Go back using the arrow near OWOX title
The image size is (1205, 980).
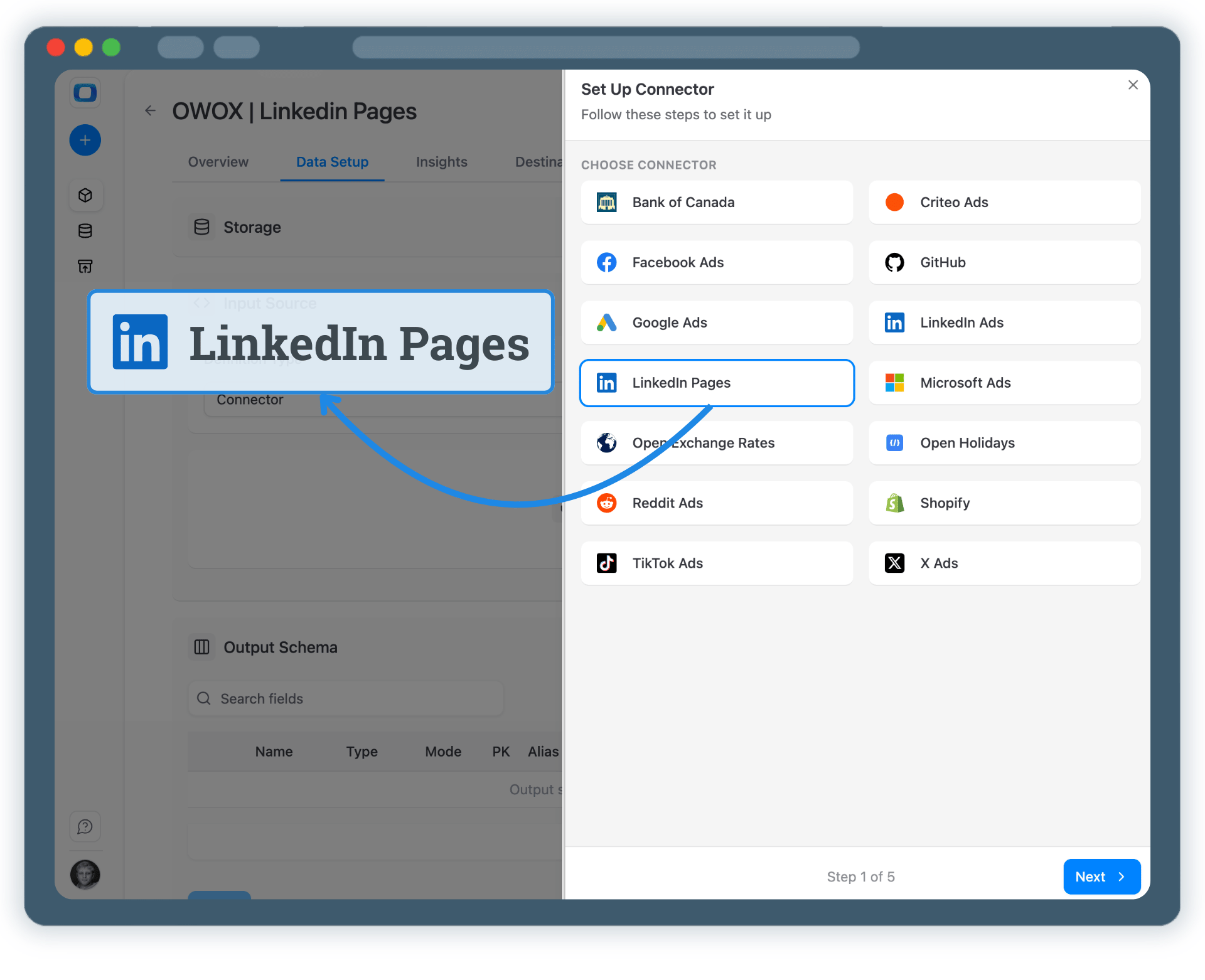(x=150, y=110)
